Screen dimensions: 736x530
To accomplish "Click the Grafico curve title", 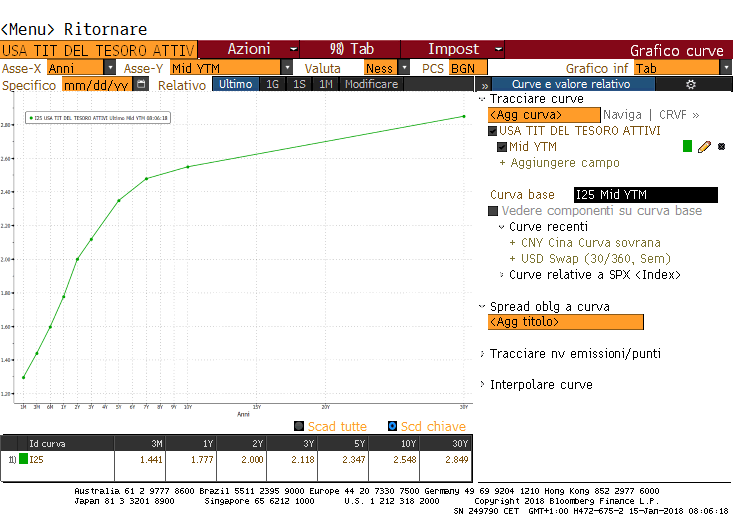I will click(676, 51).
